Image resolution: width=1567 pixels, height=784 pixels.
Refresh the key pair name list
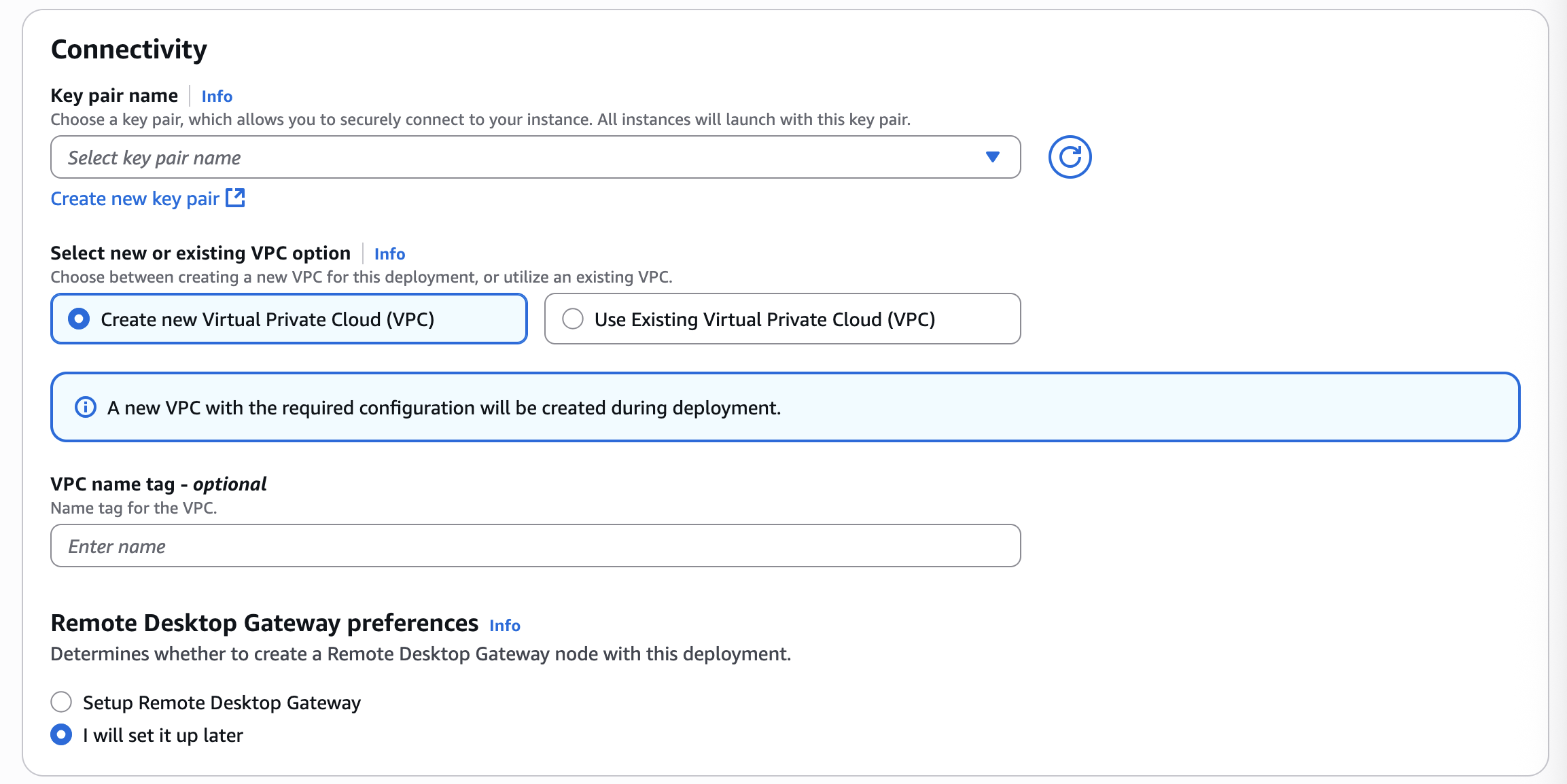pos(1070,157)
